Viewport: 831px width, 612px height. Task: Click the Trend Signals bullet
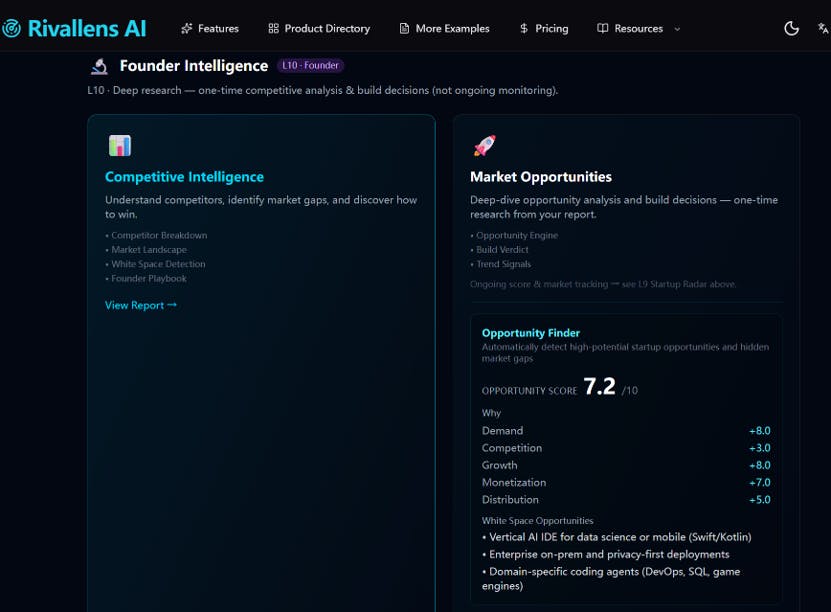pyautogui.click(x=501, y=264)
